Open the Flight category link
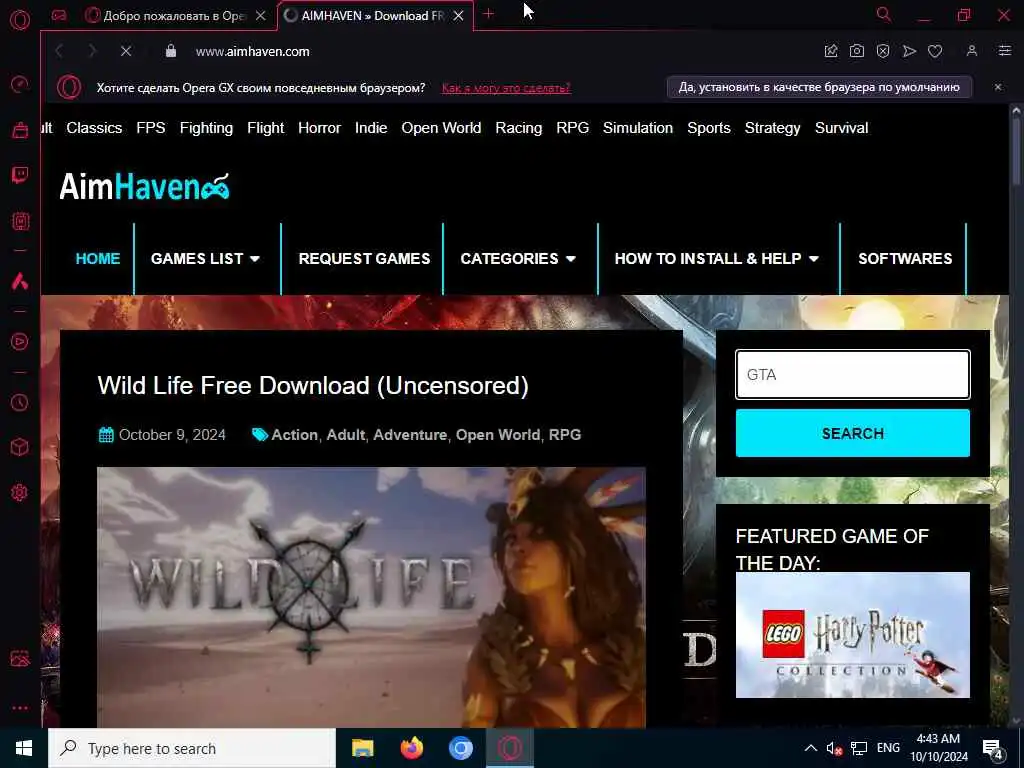Viewport: 1024px width, 768px height. pos(266,128)
